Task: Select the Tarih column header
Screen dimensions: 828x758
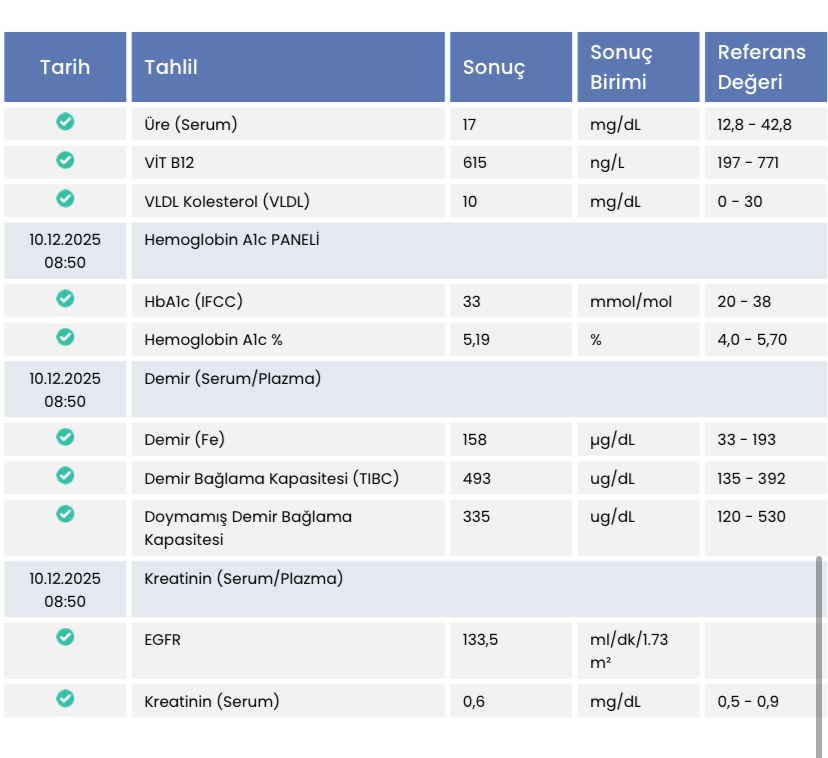Action: (65, 67)
